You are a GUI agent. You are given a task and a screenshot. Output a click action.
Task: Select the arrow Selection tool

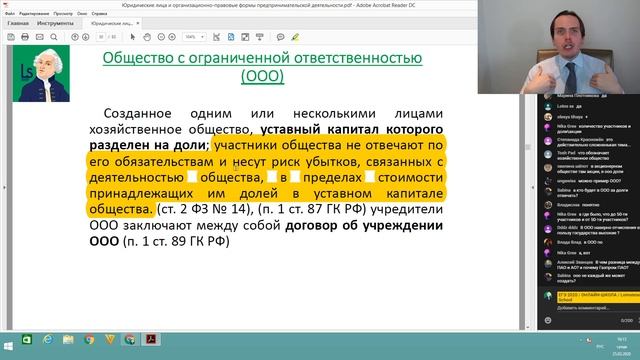pos(133,37)
